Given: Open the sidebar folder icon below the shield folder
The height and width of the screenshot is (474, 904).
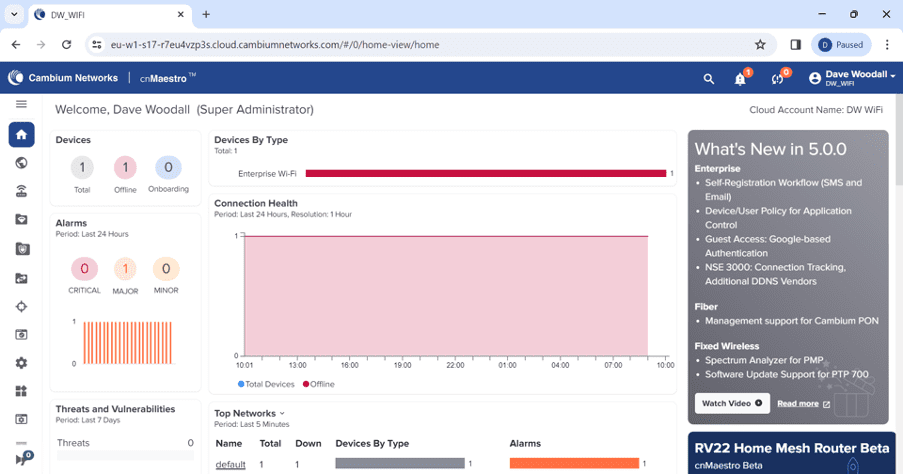Looking at the screenshot, I should [21, 278].
